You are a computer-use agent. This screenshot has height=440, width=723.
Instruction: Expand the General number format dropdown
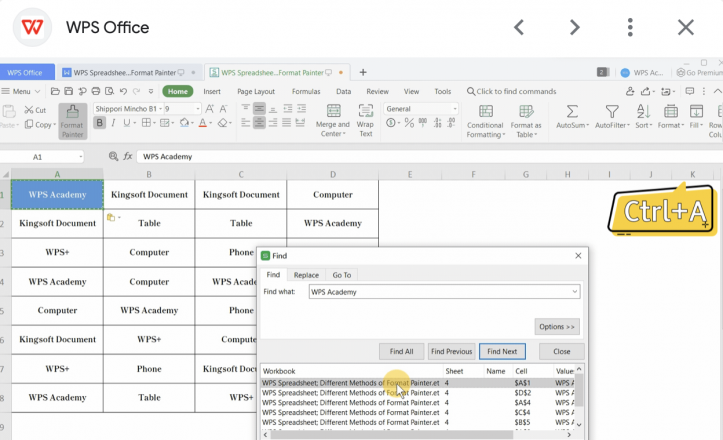click(x=454, y=109)
